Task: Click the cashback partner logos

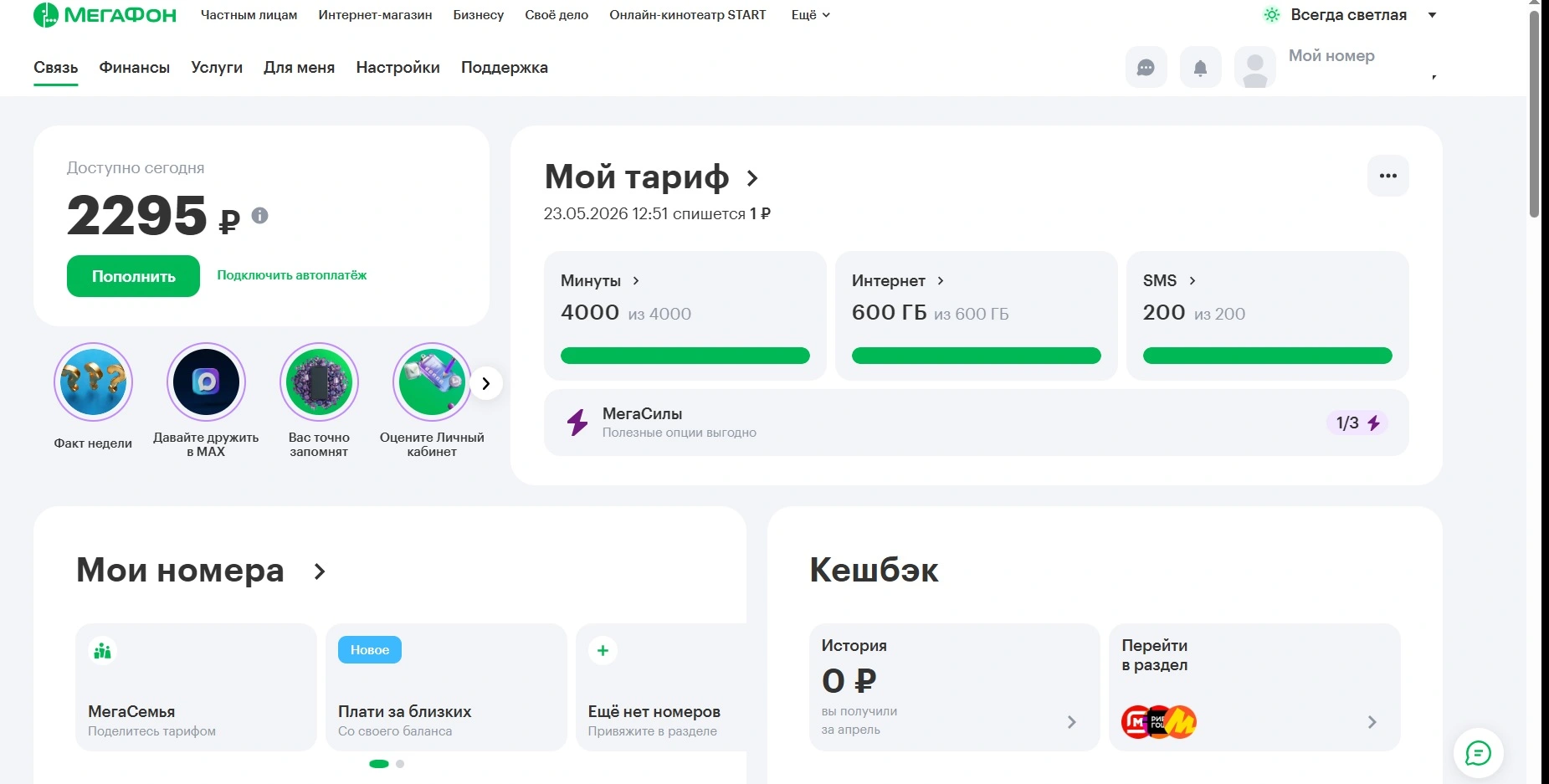Action: click(x=1159, y=722)
